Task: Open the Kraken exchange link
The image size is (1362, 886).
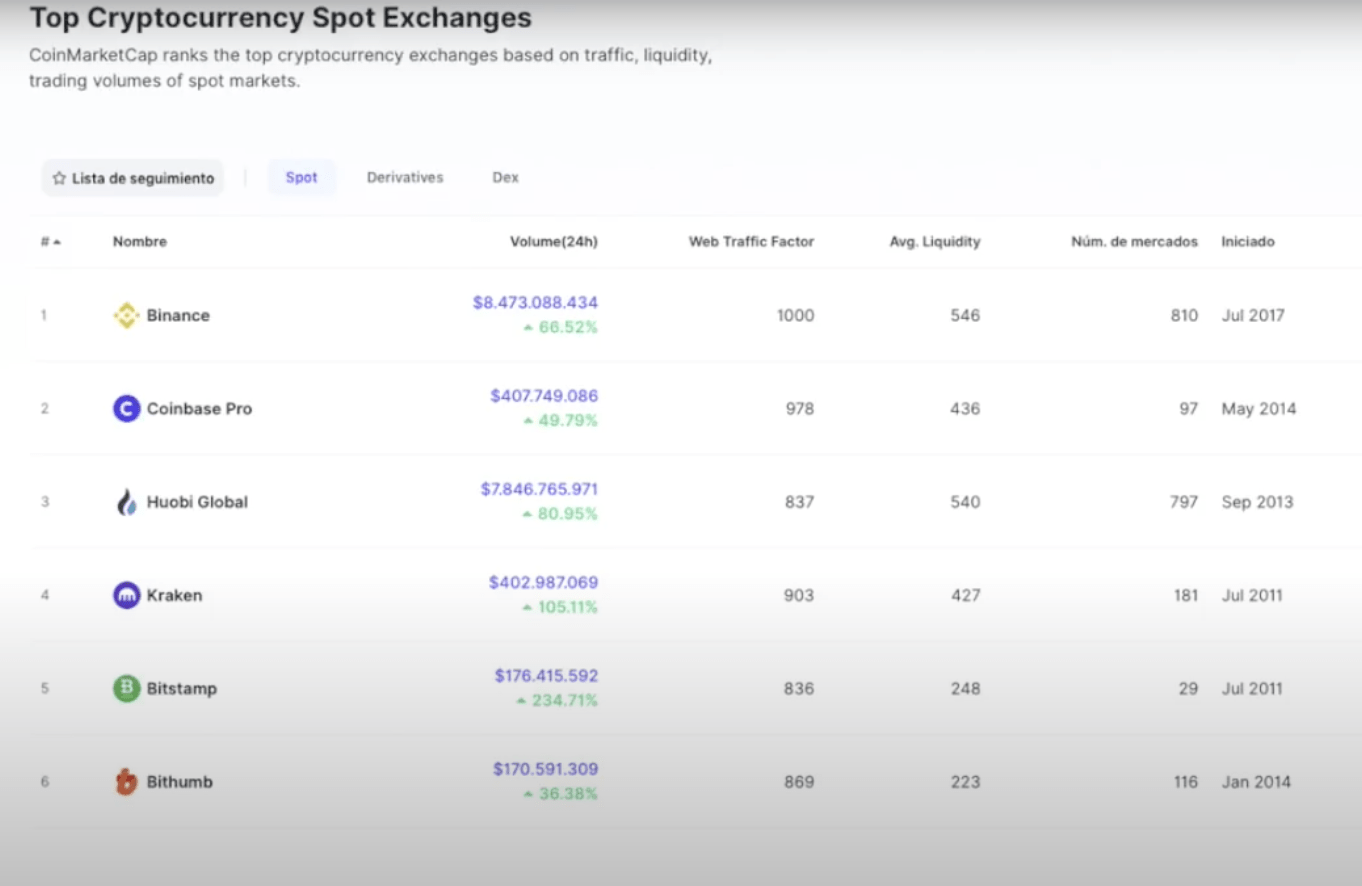Action: tap(174, 595)
